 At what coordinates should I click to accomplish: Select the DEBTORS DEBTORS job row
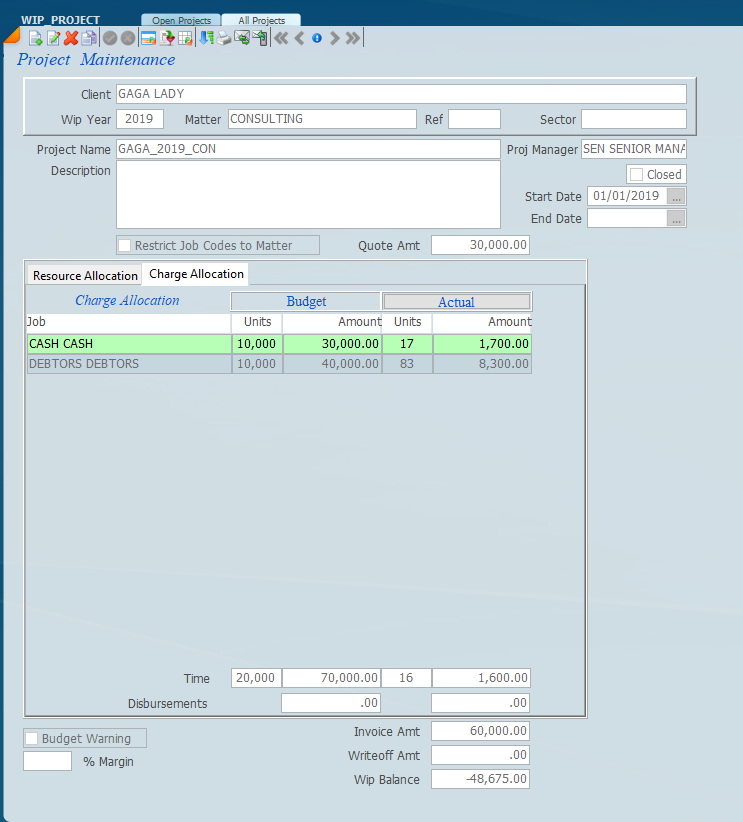pos(128,364)
